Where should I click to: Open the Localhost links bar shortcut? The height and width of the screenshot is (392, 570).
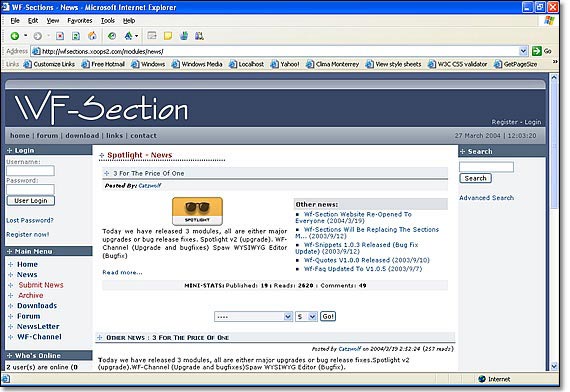tap(246, 64)
